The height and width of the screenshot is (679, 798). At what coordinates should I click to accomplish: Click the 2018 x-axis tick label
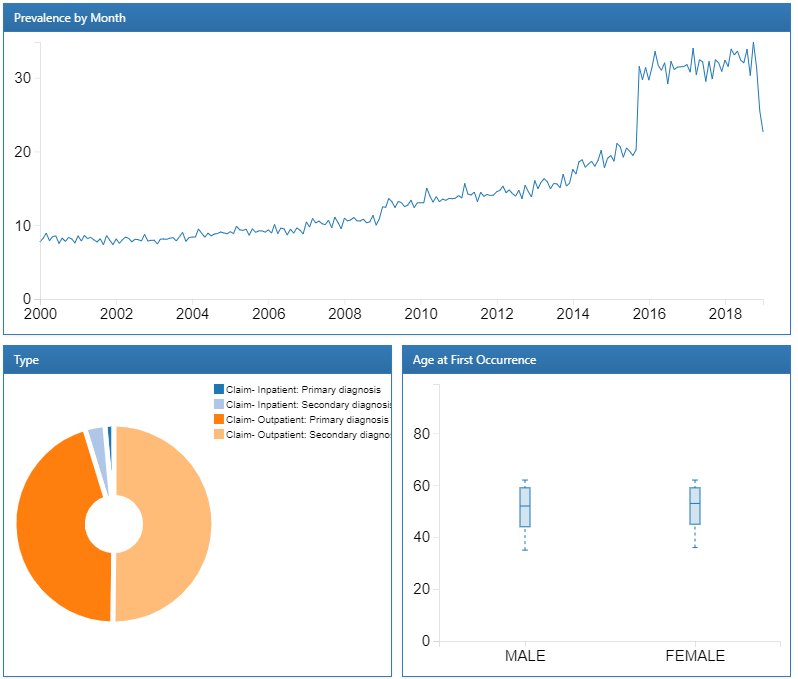725,314
